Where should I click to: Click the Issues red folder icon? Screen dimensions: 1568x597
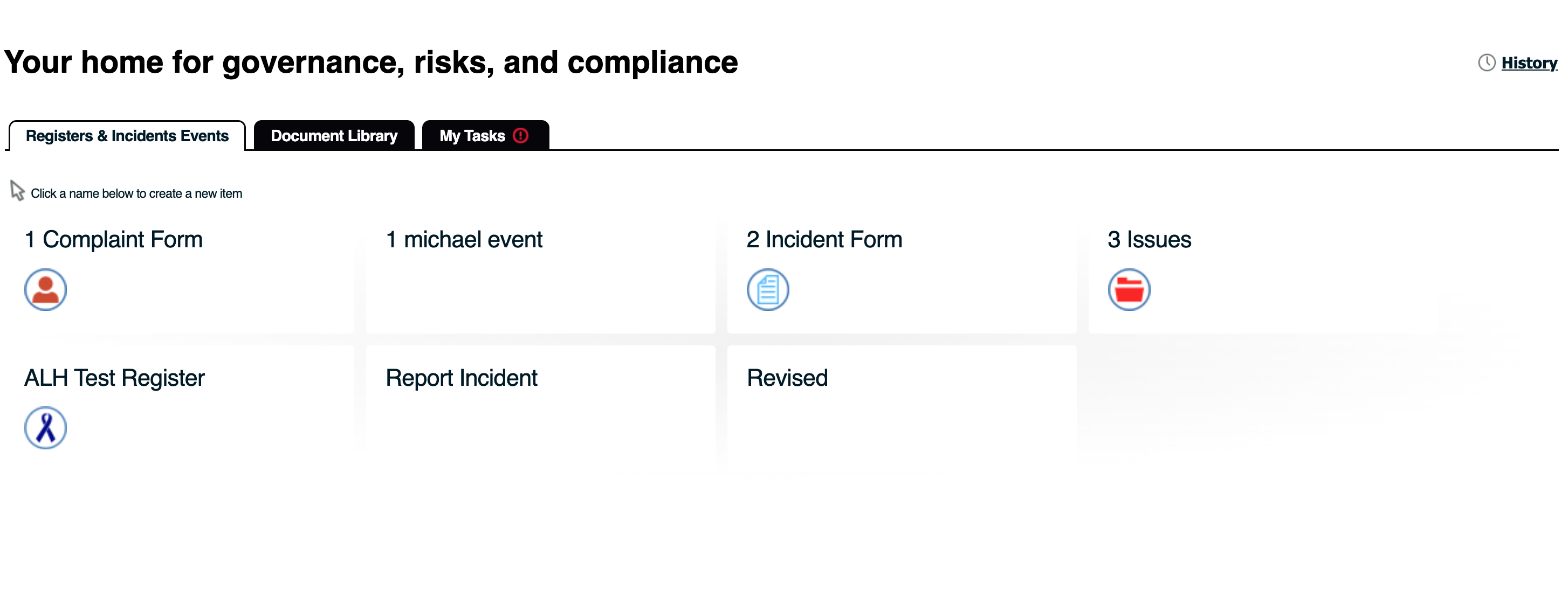tap(1129, 290)
